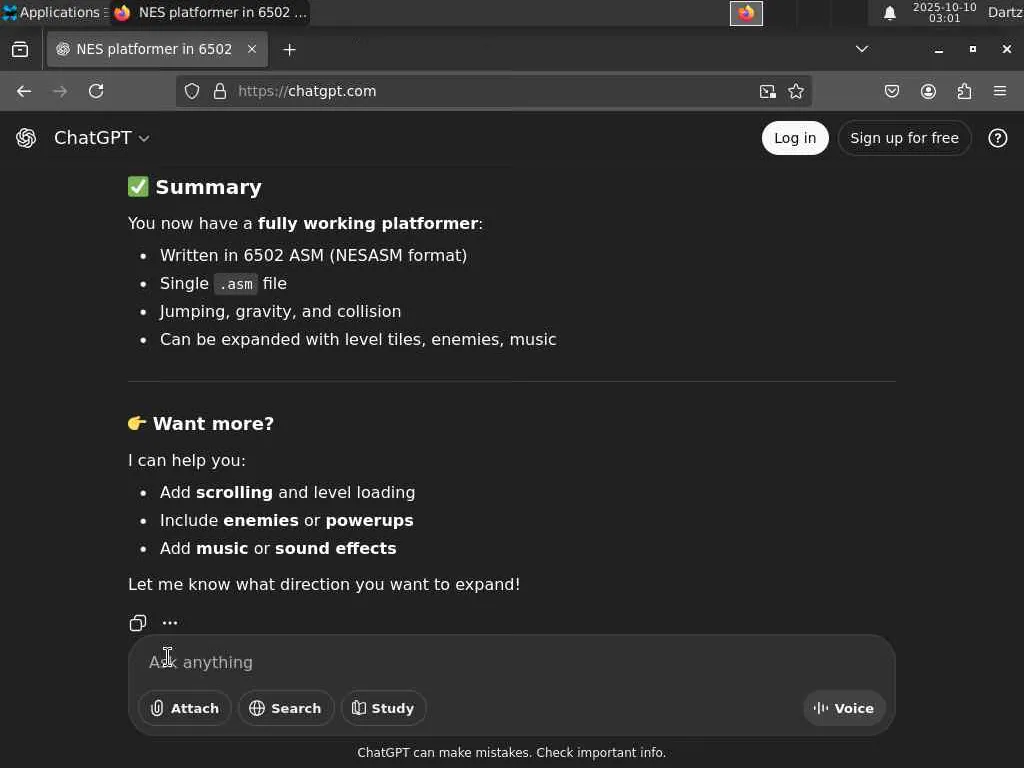This screenshot has width=1024, height=768.
Task: Click 'Add scrolling and level loading' bullet
Action: [287, 492]
